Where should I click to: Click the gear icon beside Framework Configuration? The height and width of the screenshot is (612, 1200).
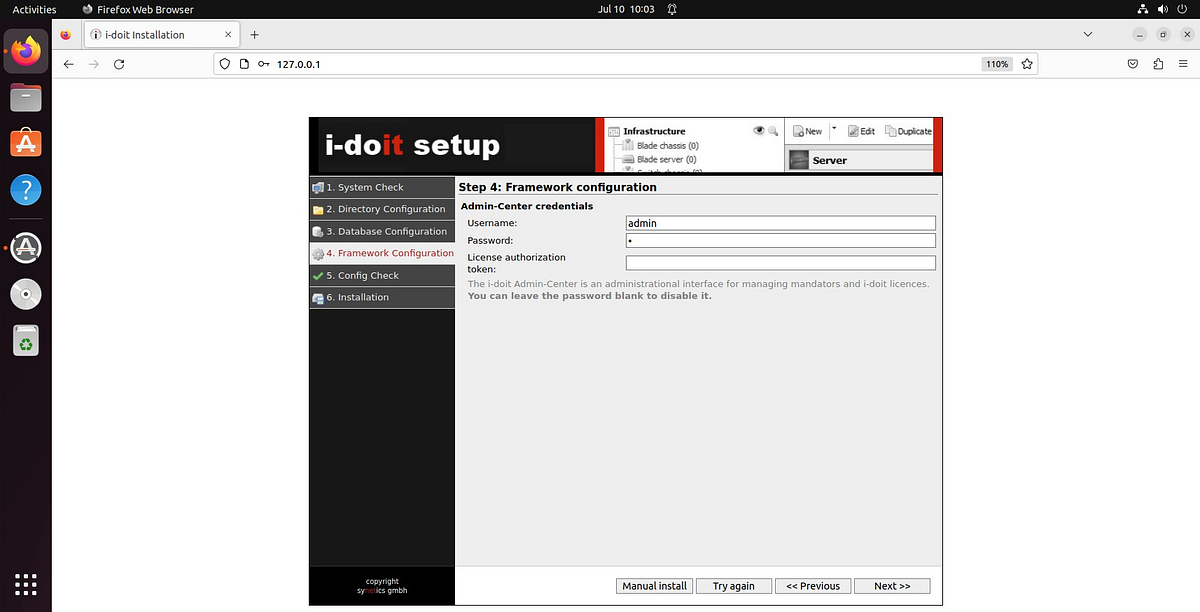pyautogui.click(x=318, y=253)
